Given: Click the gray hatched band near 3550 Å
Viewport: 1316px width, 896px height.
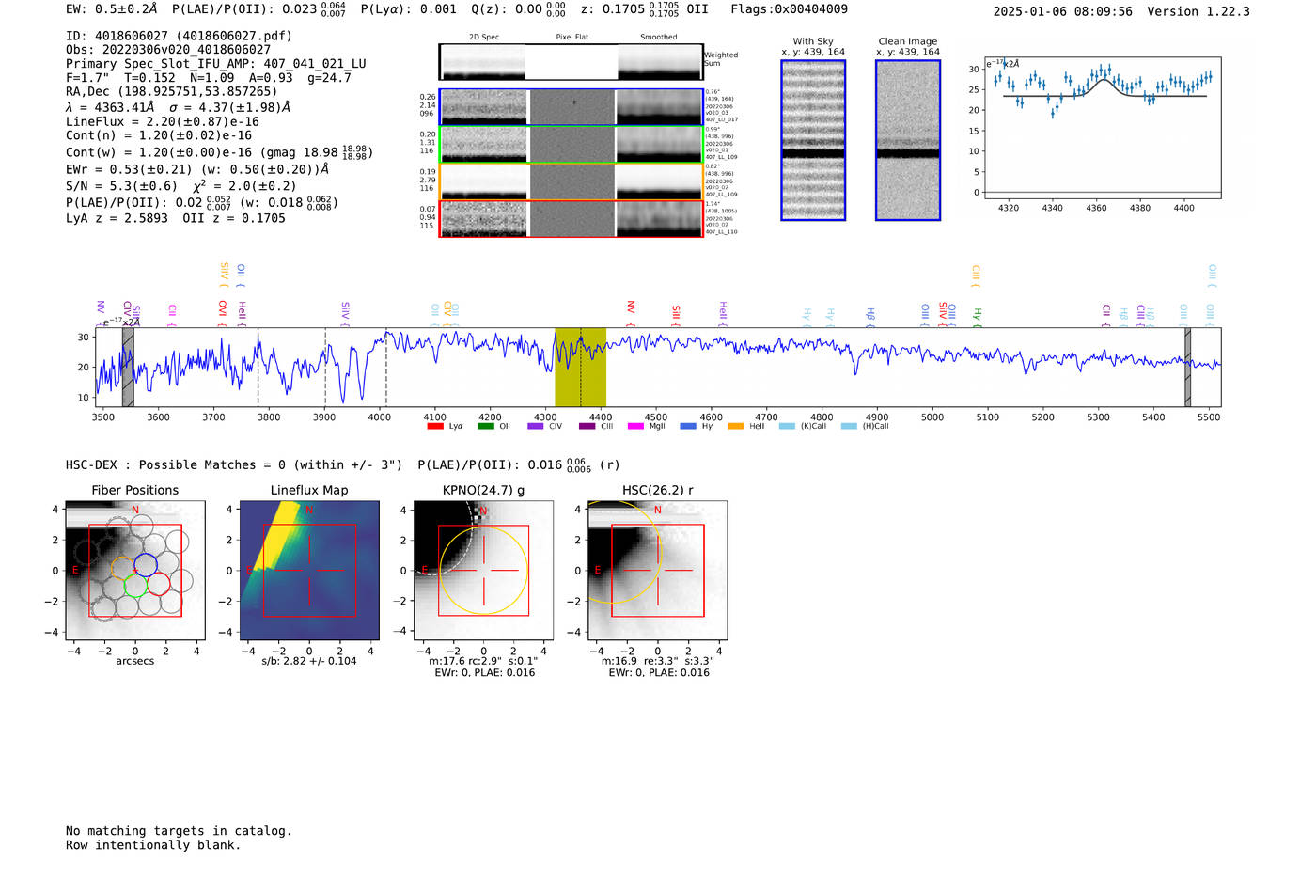Looking at the screenshot, I should pyautogui.click(x=128, y=367).
